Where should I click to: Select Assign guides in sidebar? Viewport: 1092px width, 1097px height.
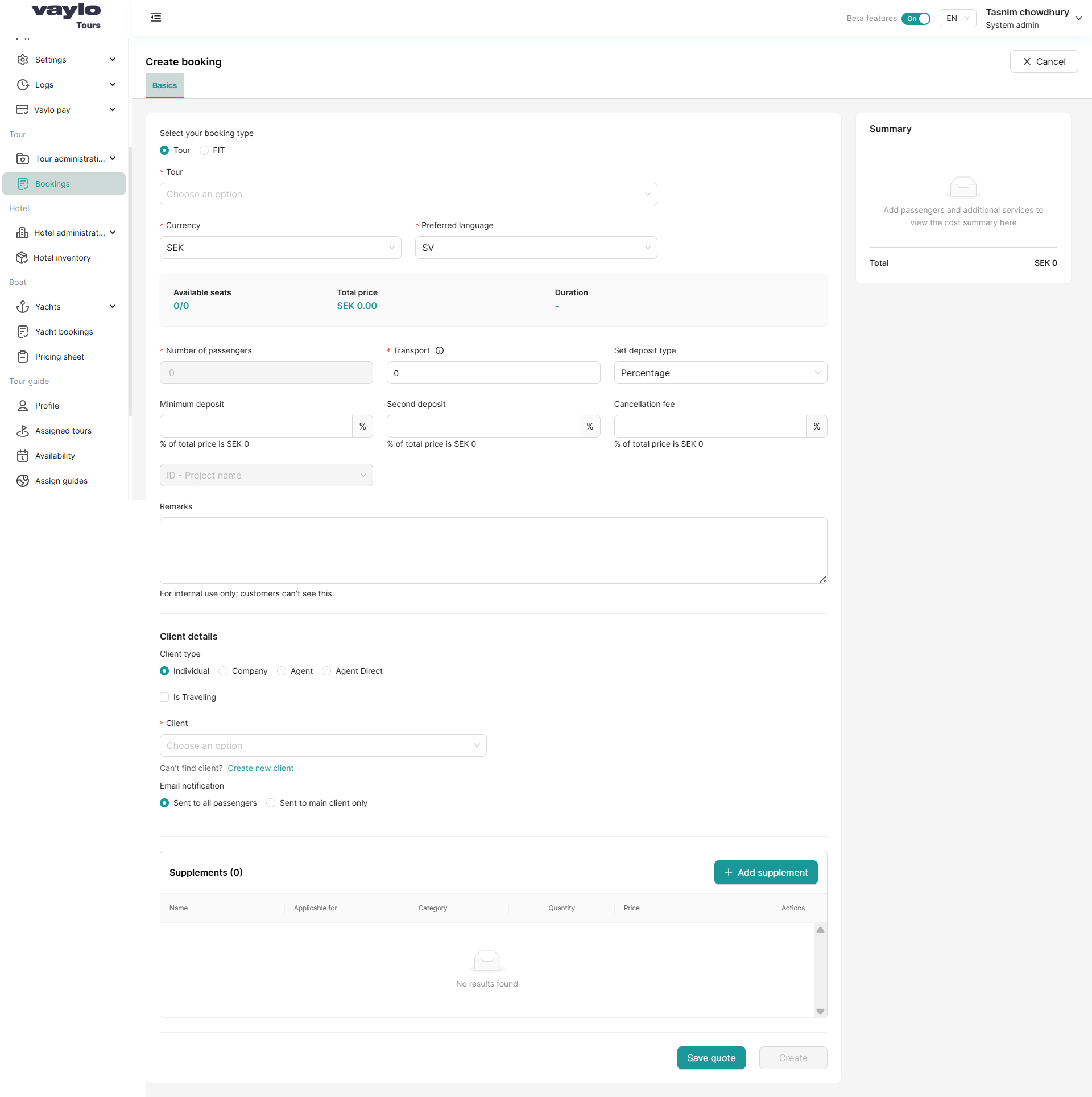coord(61,481)
